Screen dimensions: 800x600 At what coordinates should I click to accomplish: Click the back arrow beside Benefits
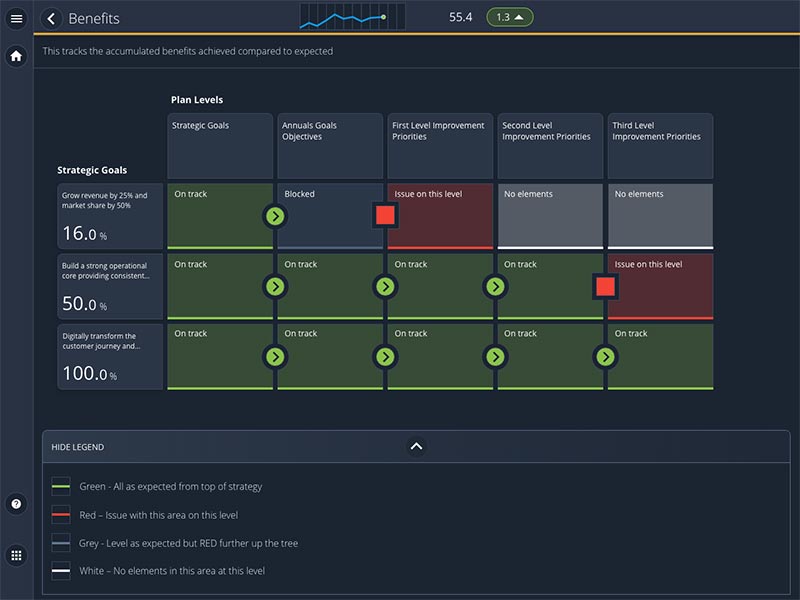pyautogui.click(x=52, y=19)
